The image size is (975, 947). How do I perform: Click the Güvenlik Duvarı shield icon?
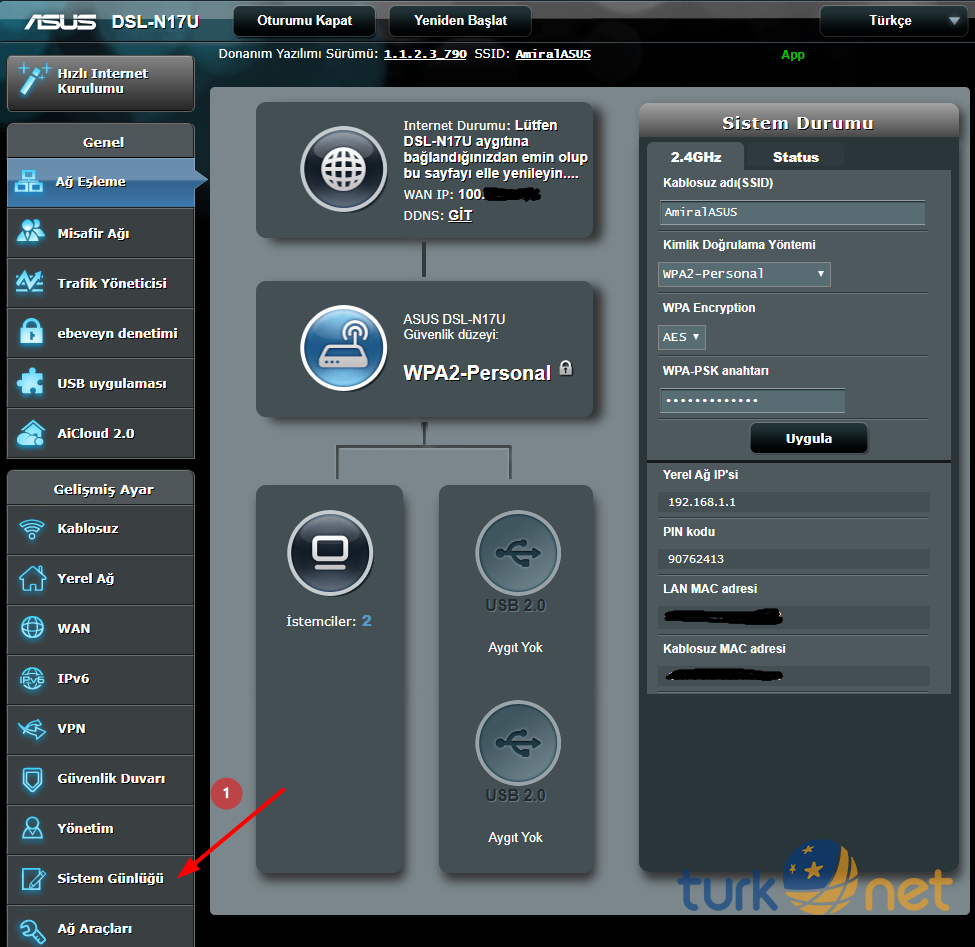32,778
